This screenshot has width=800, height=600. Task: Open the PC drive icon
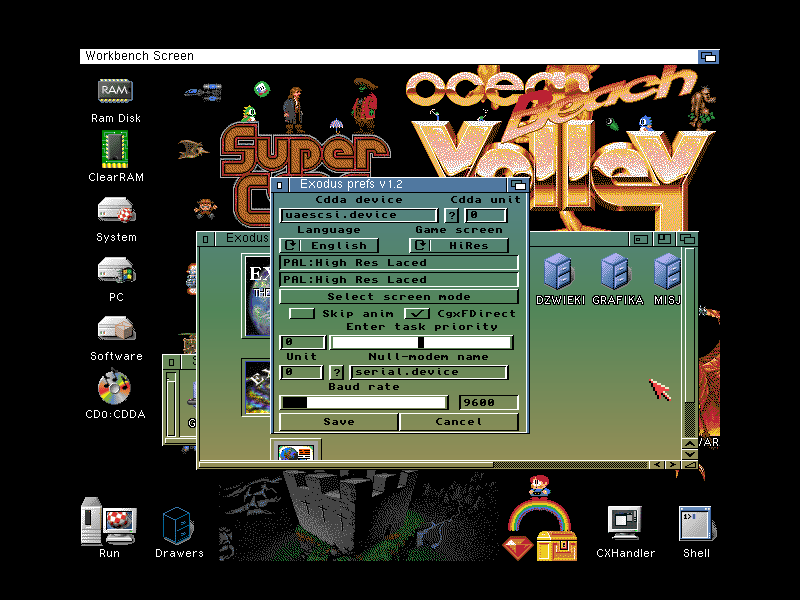[116, 269]
